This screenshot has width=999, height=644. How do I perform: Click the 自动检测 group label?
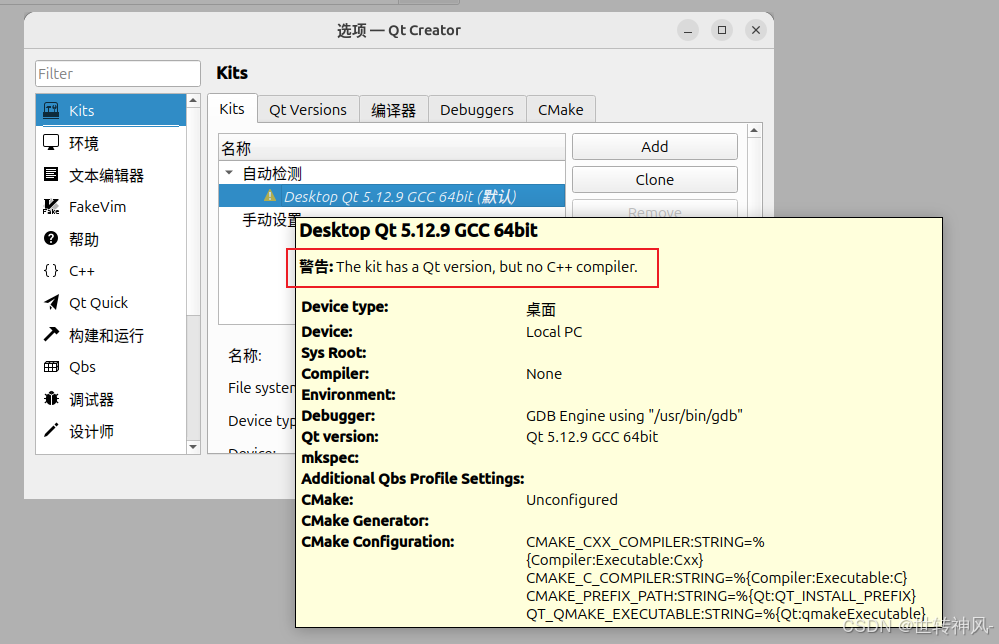(272, 173)
